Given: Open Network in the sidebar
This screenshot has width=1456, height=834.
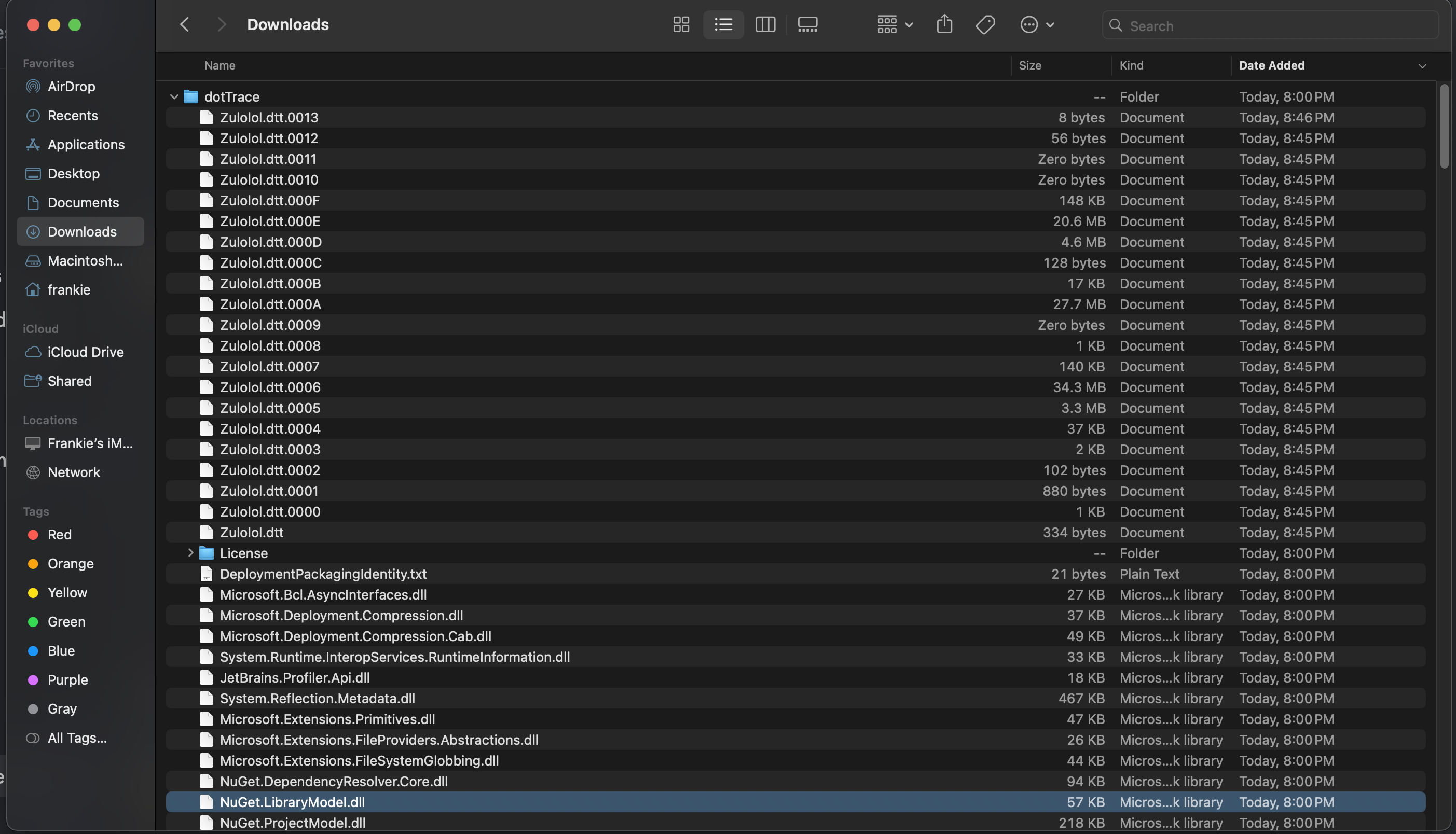Looking at the screenshot, I should [x=80, y=472].
